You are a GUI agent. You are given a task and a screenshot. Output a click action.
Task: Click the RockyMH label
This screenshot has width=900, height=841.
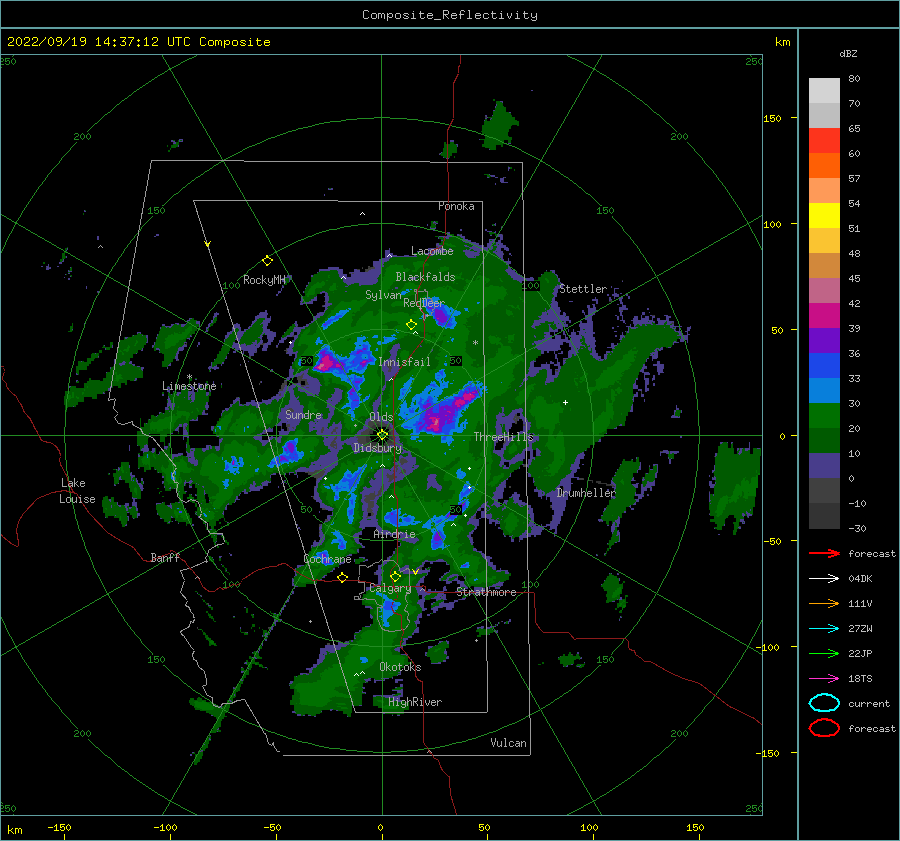pyautogui.click(x=264, y=280)
